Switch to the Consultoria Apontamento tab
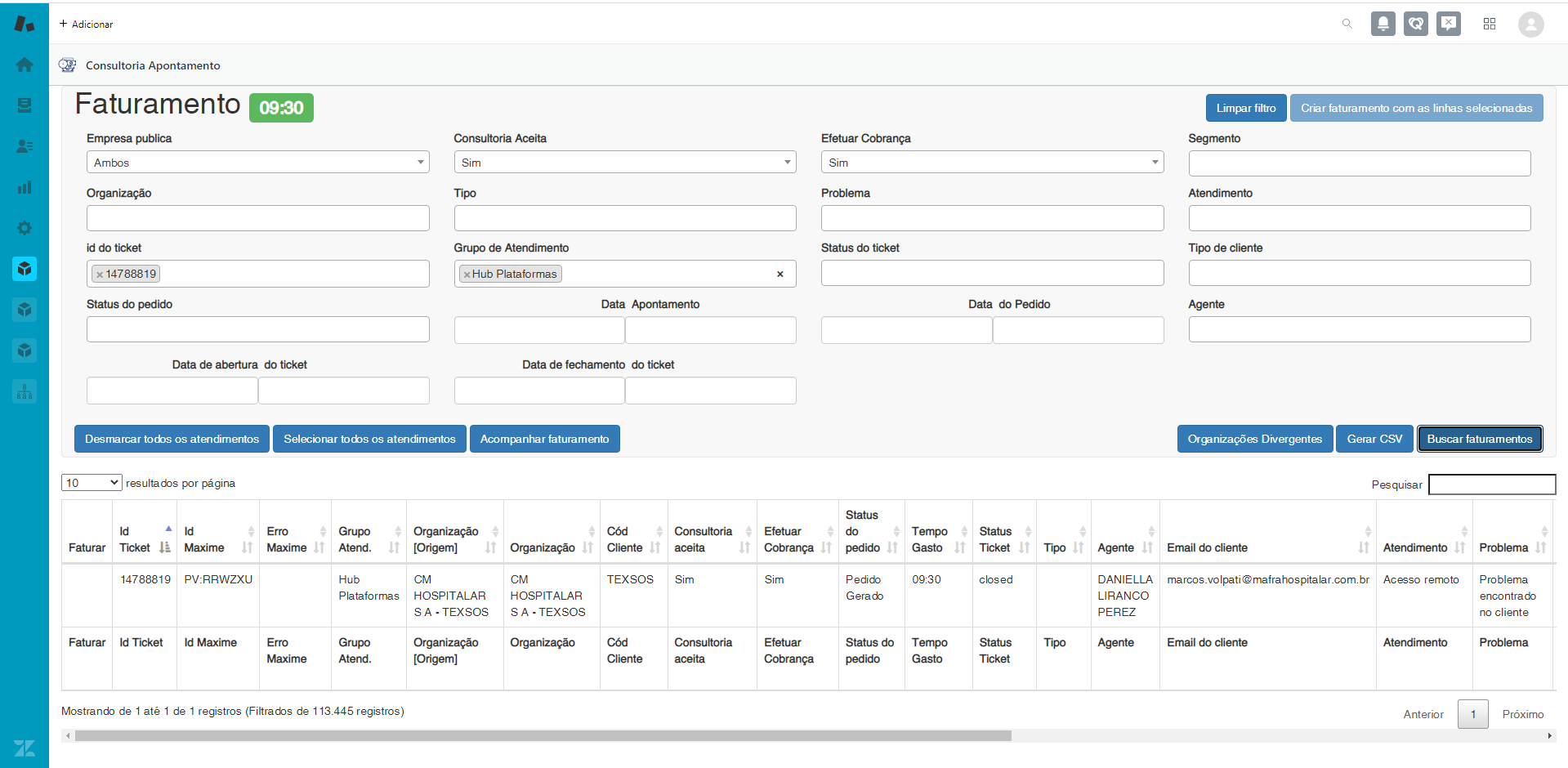This screenshot has width=1568, height=768. [152, 65]
